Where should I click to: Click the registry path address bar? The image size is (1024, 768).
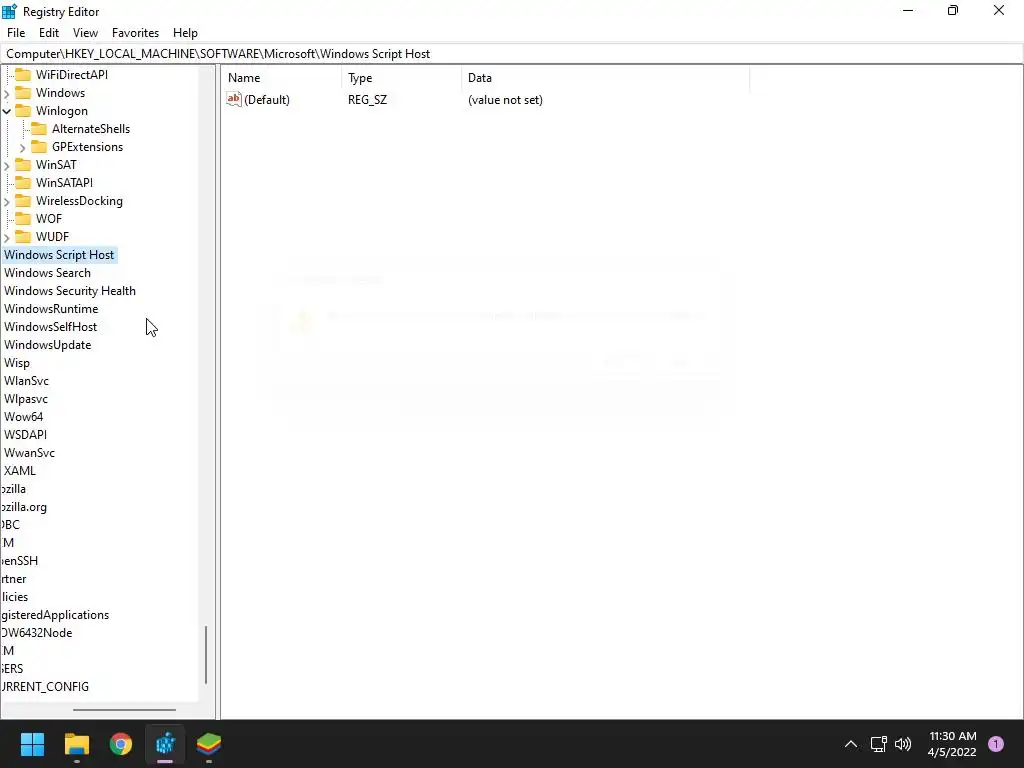pos(512,54)
